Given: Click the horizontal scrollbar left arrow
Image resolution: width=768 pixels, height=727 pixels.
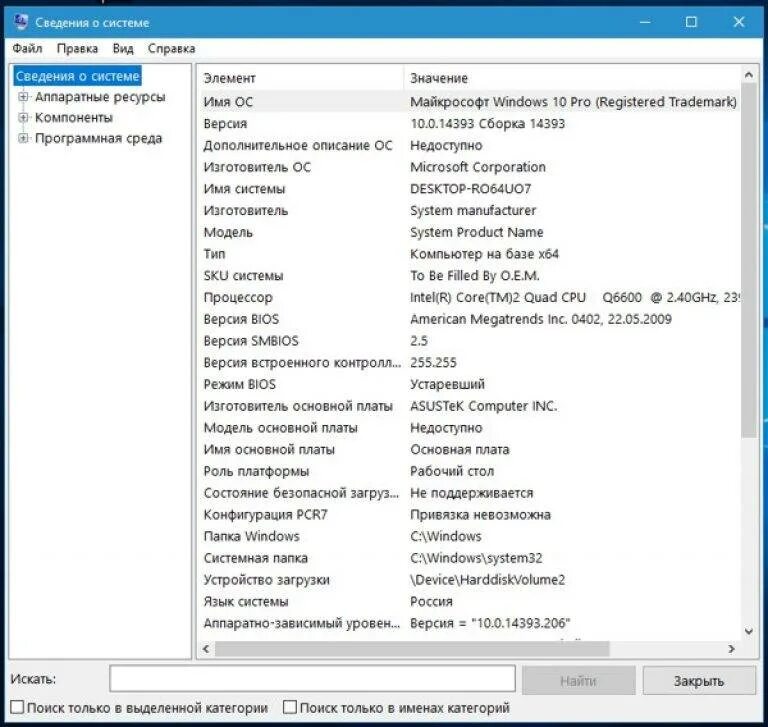Looking at the screenshot, I should pyautogui.click(x=206, y=649).
